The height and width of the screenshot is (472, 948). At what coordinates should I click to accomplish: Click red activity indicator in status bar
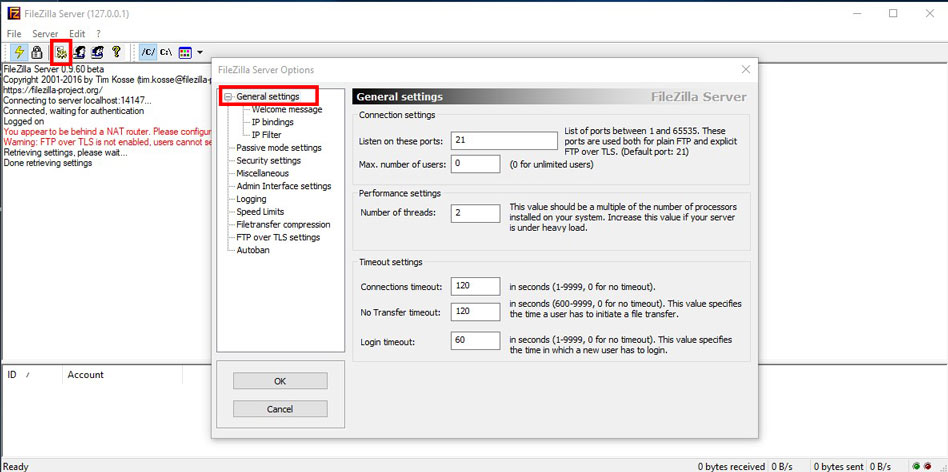pos(927,466)
